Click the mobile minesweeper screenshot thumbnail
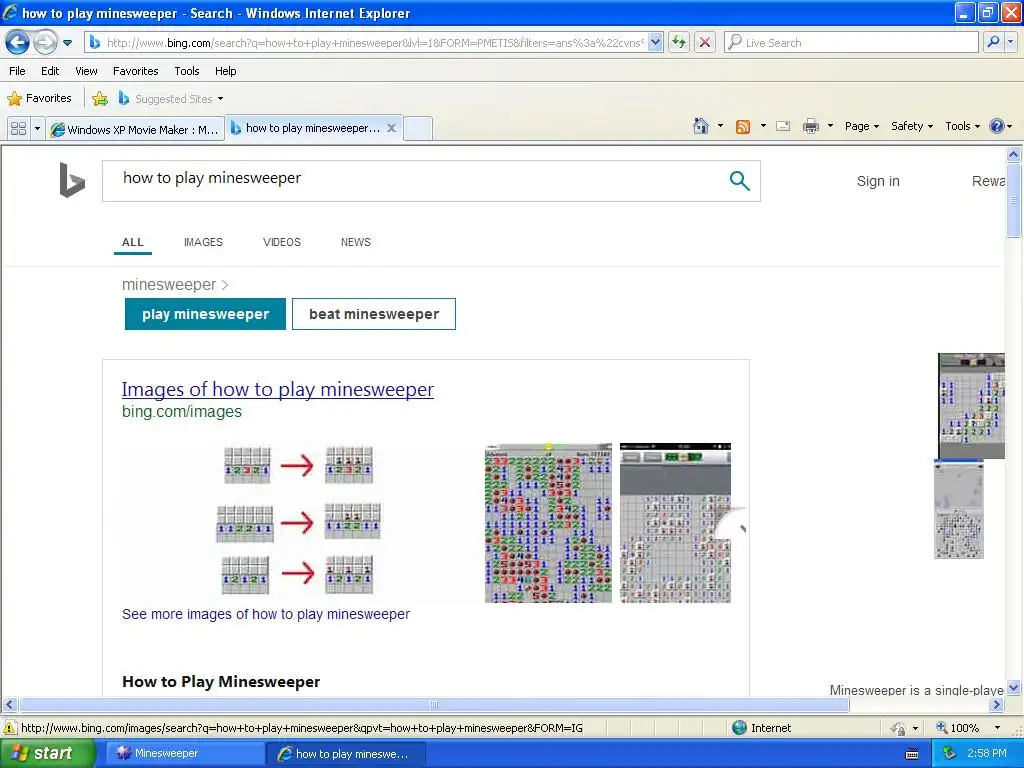 [x=675, y=523]
